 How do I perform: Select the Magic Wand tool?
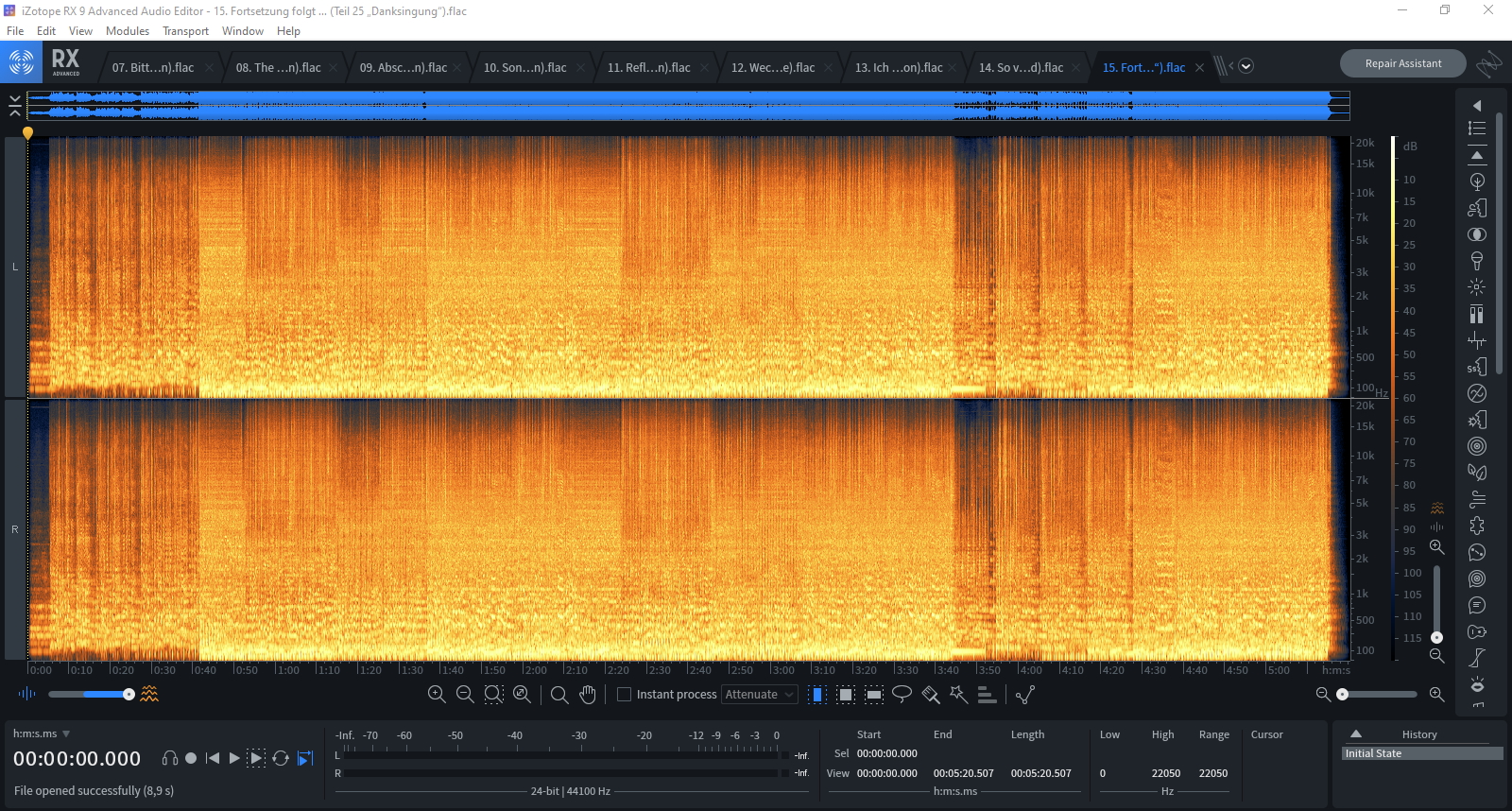958,695
